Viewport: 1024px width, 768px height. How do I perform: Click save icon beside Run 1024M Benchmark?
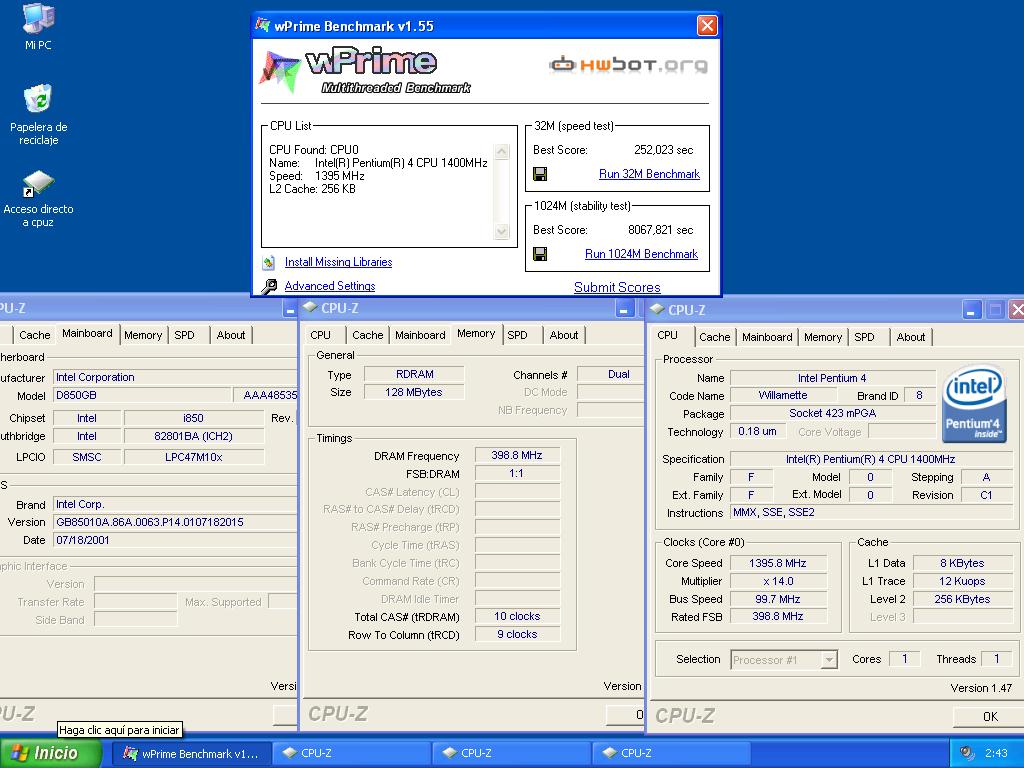(540, 254)
